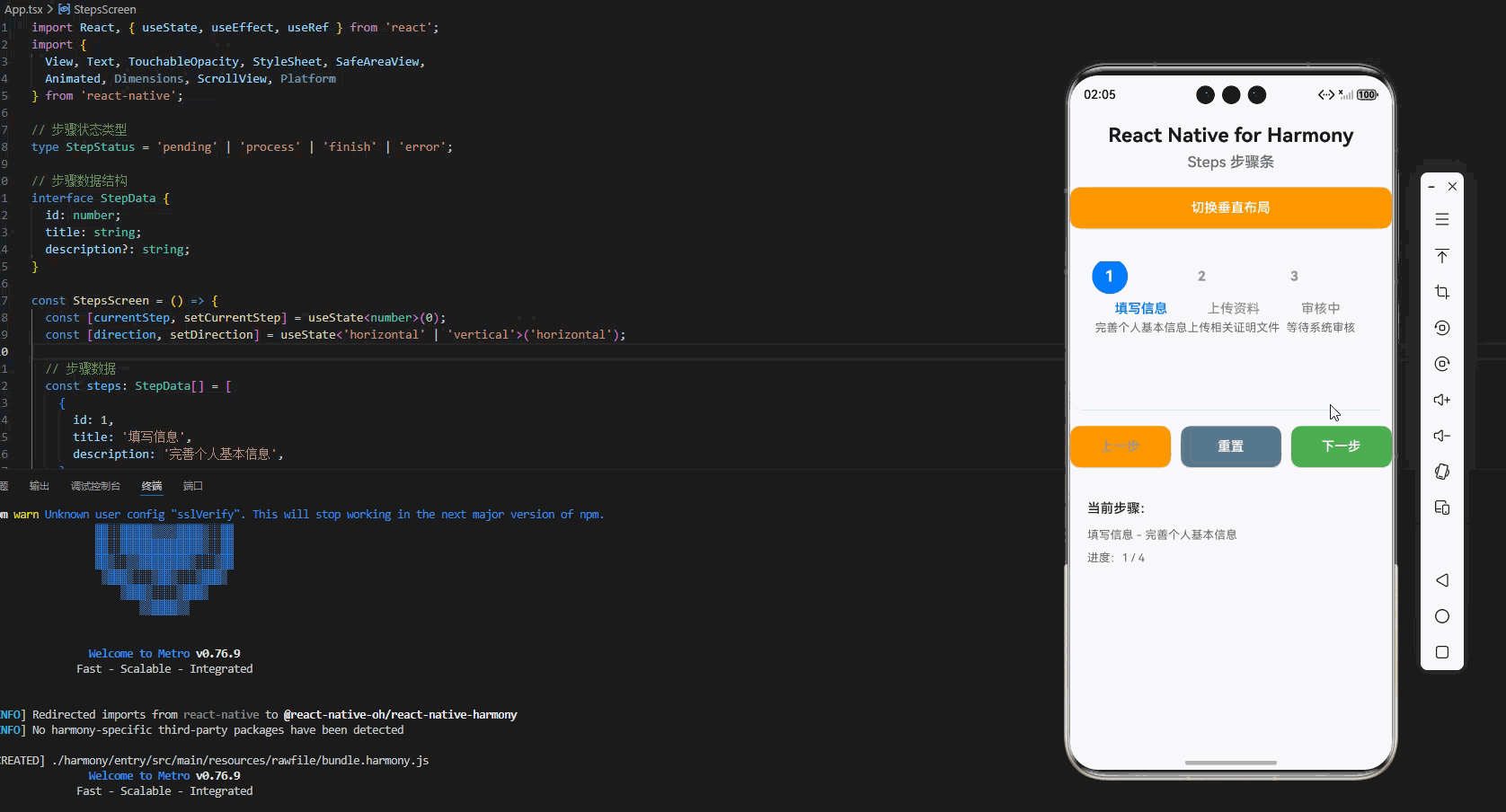Viewport: 1506px width, 812px height.
Task: Click the phone bottom navigation gesture bar
Action: [1230, 763]
